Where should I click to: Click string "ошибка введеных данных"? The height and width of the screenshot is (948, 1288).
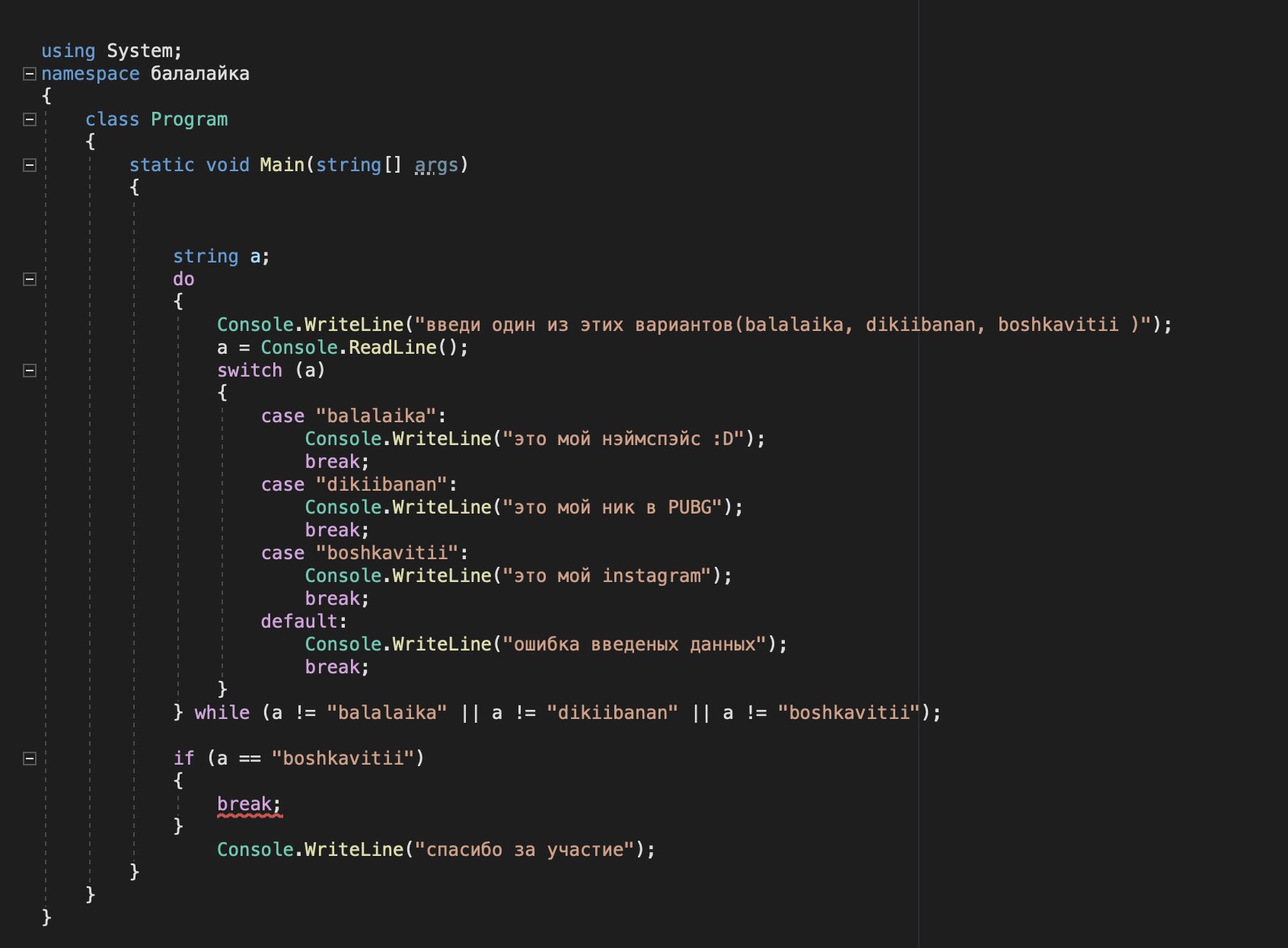point(635,644)
